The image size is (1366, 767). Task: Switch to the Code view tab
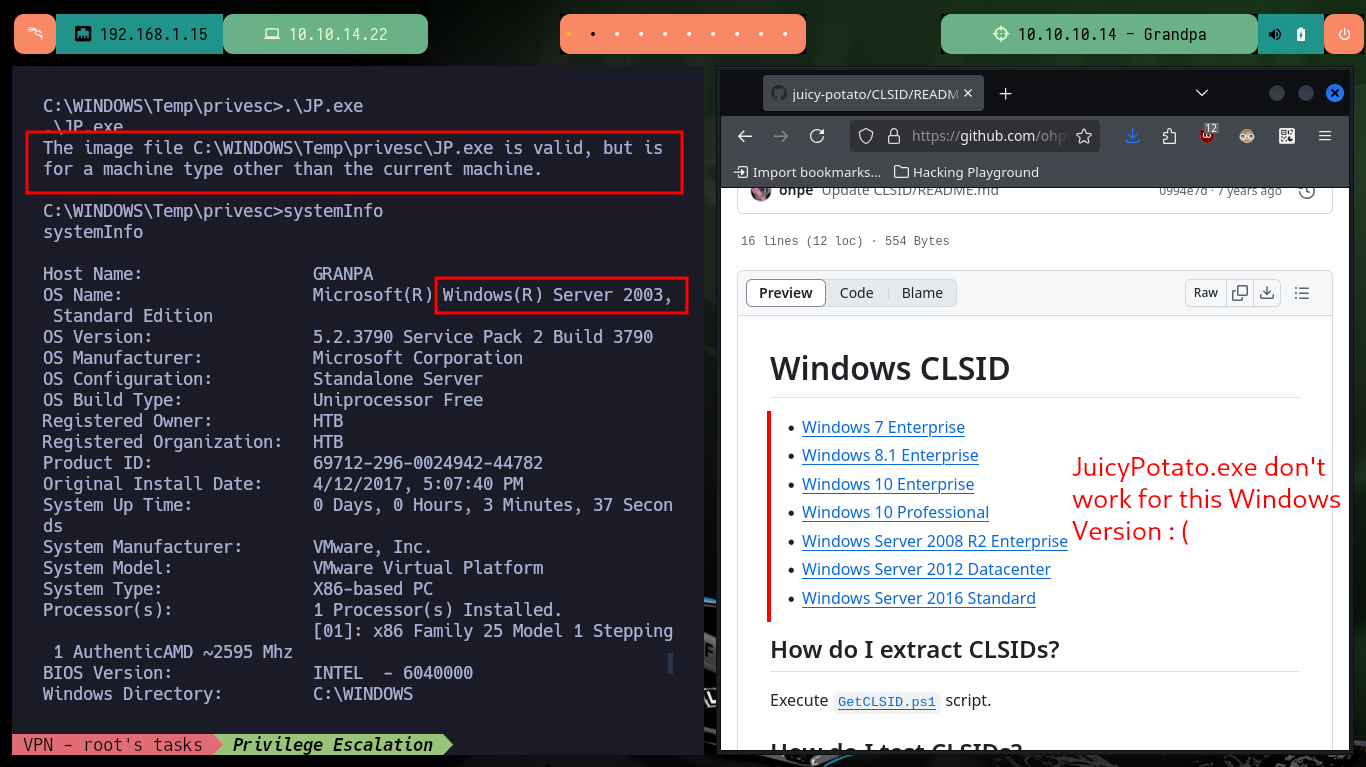(856, 293)
